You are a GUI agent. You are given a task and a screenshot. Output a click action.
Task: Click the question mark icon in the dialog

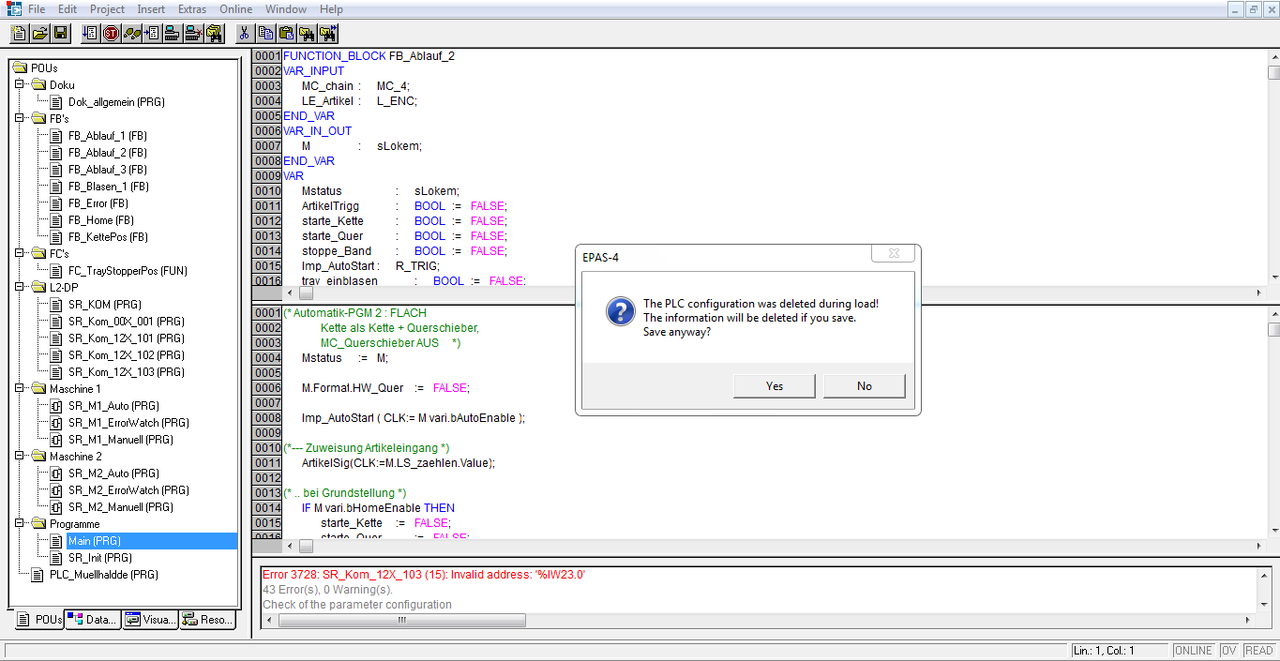click(x=620, y=311)
